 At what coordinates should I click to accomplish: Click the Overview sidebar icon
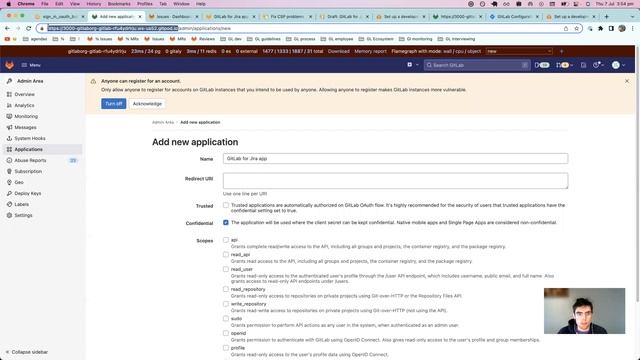pyautogui.click(x=9, y=94)
